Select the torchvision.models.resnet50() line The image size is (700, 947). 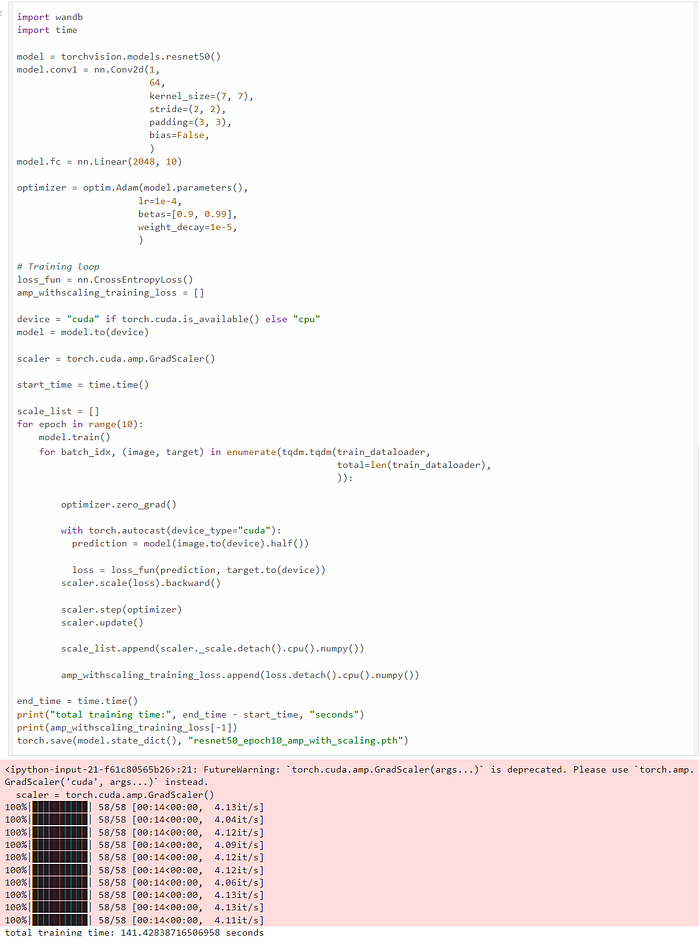coord(119,57)
